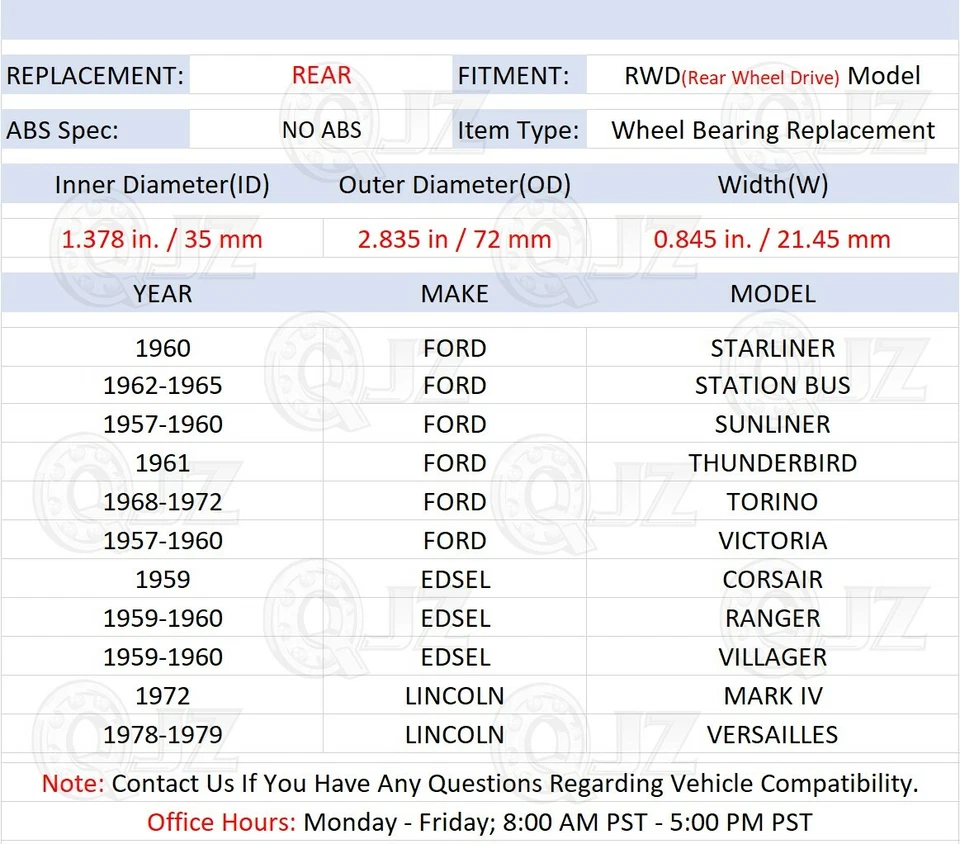Screen dimensions: 960x844
Task: Click EDSEL make in Corsair row
Action: point(456,580)
